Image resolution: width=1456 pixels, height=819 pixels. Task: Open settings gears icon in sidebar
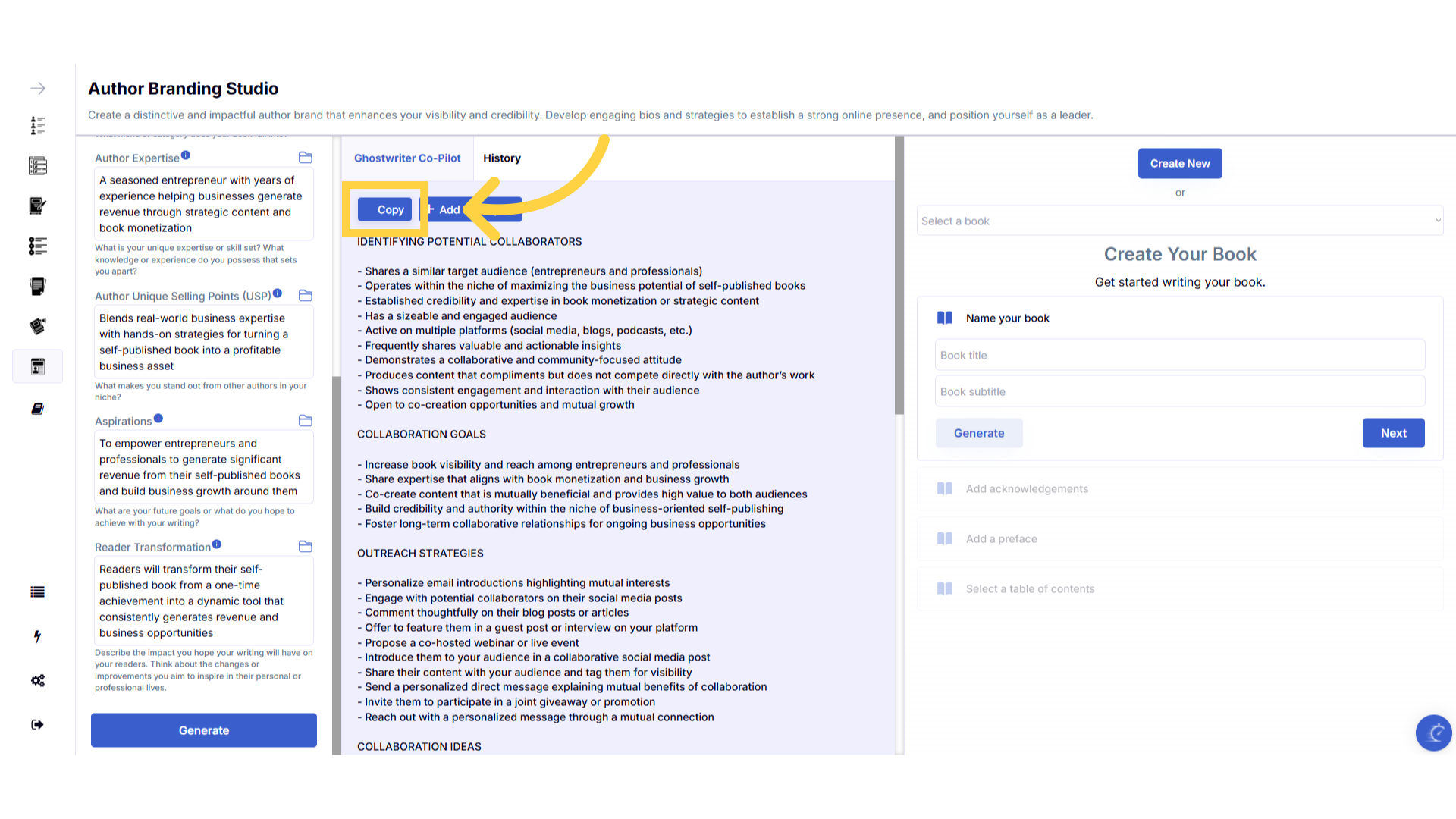(x=37, y=680)
